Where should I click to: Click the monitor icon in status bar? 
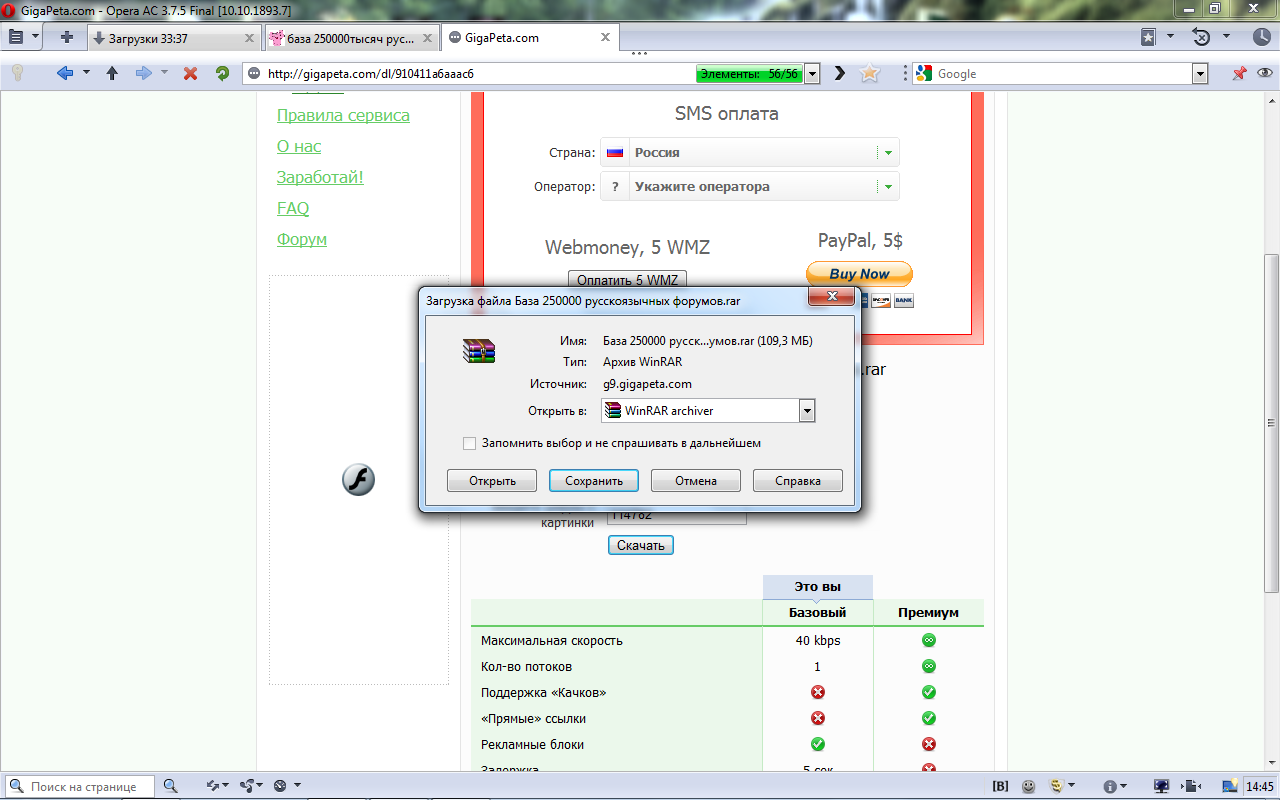[x=1162, y=786]
